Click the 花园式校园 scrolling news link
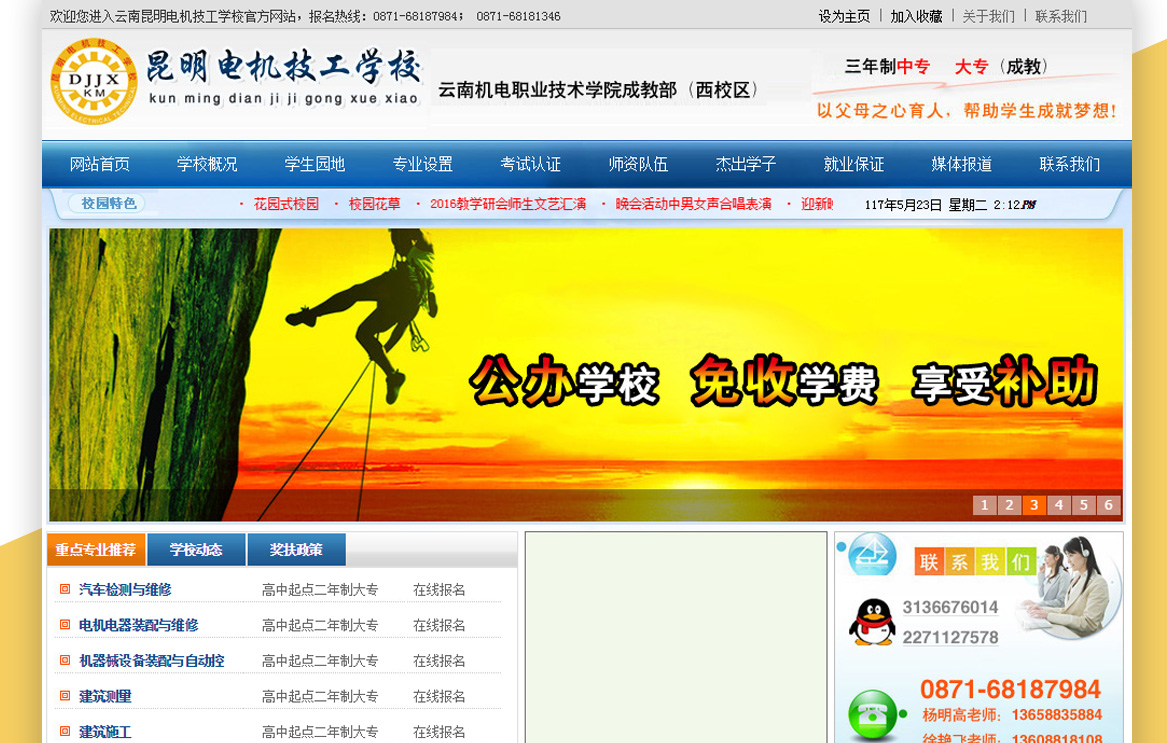The height and width of the screenshot is (743, 1167). (286, 204)
